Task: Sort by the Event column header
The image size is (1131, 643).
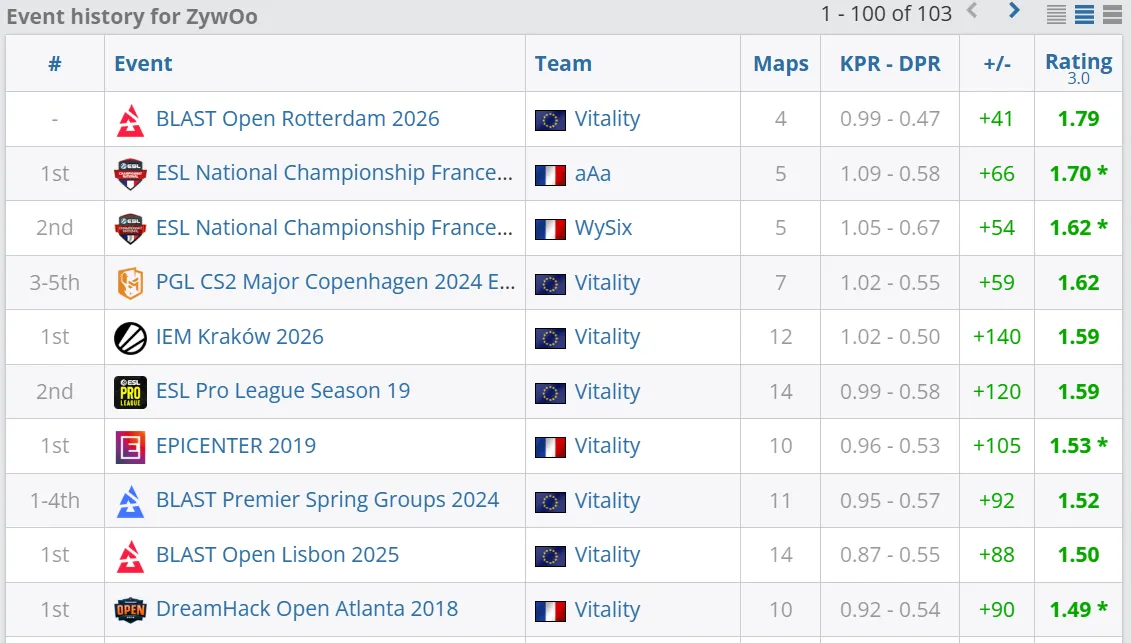Action: click(x=143, y=64)
